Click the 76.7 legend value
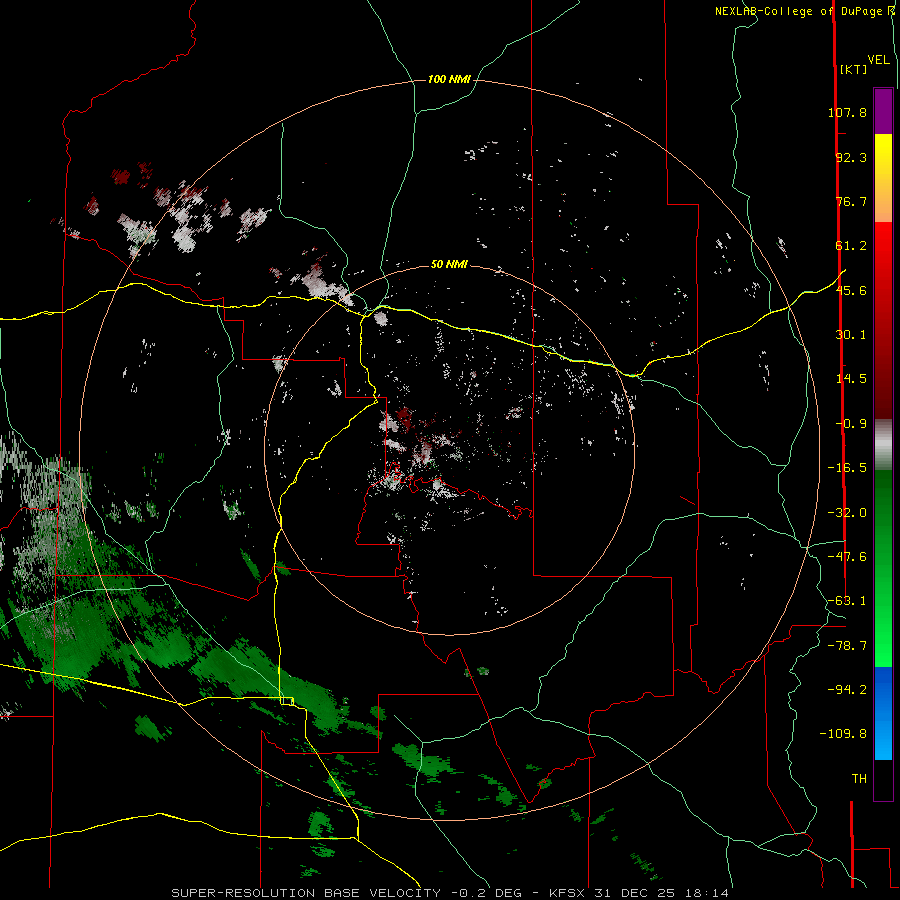This screenshot has height=900, width=900. coord(851,201)
